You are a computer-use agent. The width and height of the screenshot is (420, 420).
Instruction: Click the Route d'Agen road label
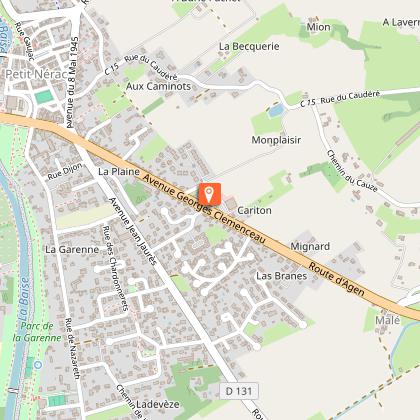(336, 279)
